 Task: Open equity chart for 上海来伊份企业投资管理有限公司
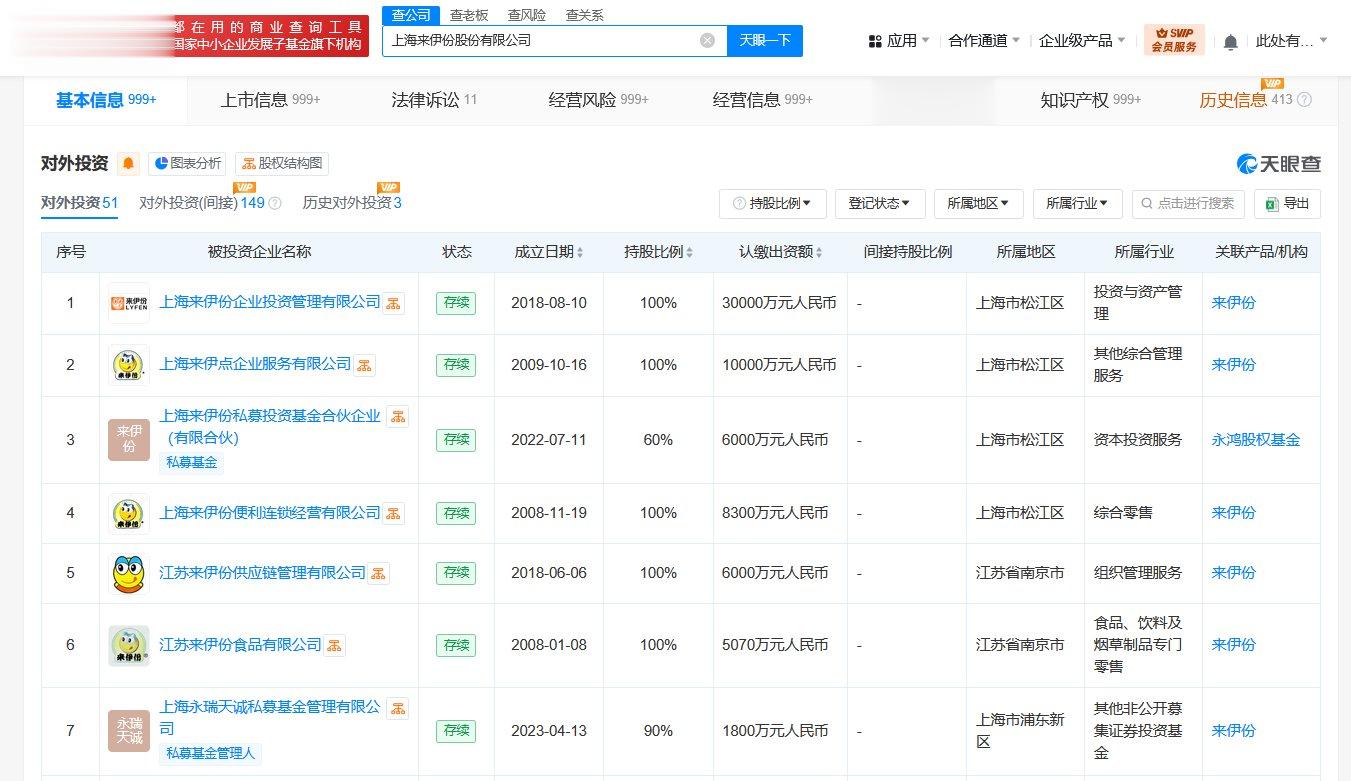point(394,302)
